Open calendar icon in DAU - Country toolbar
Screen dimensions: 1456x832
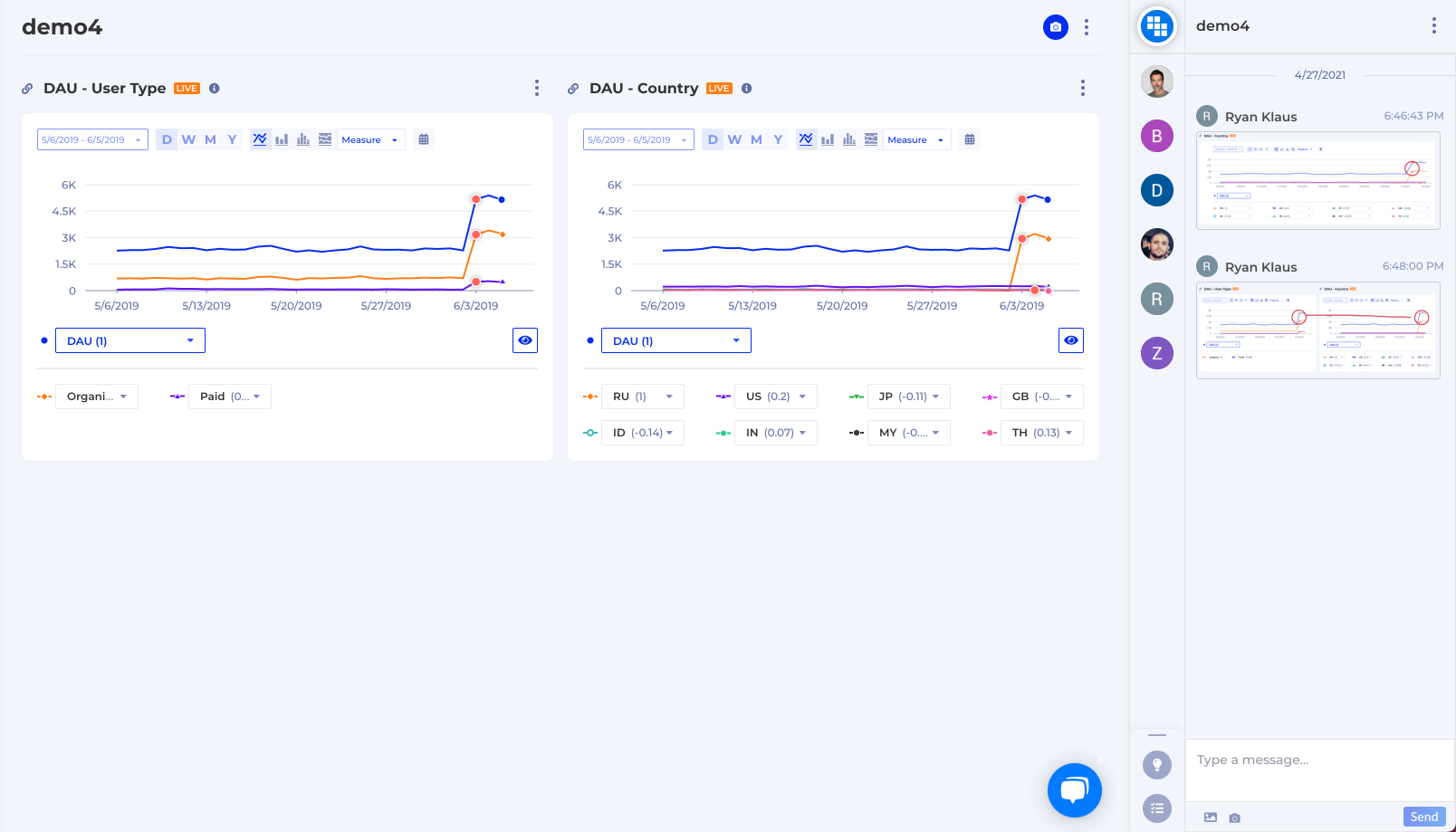[x=970, y=139]
